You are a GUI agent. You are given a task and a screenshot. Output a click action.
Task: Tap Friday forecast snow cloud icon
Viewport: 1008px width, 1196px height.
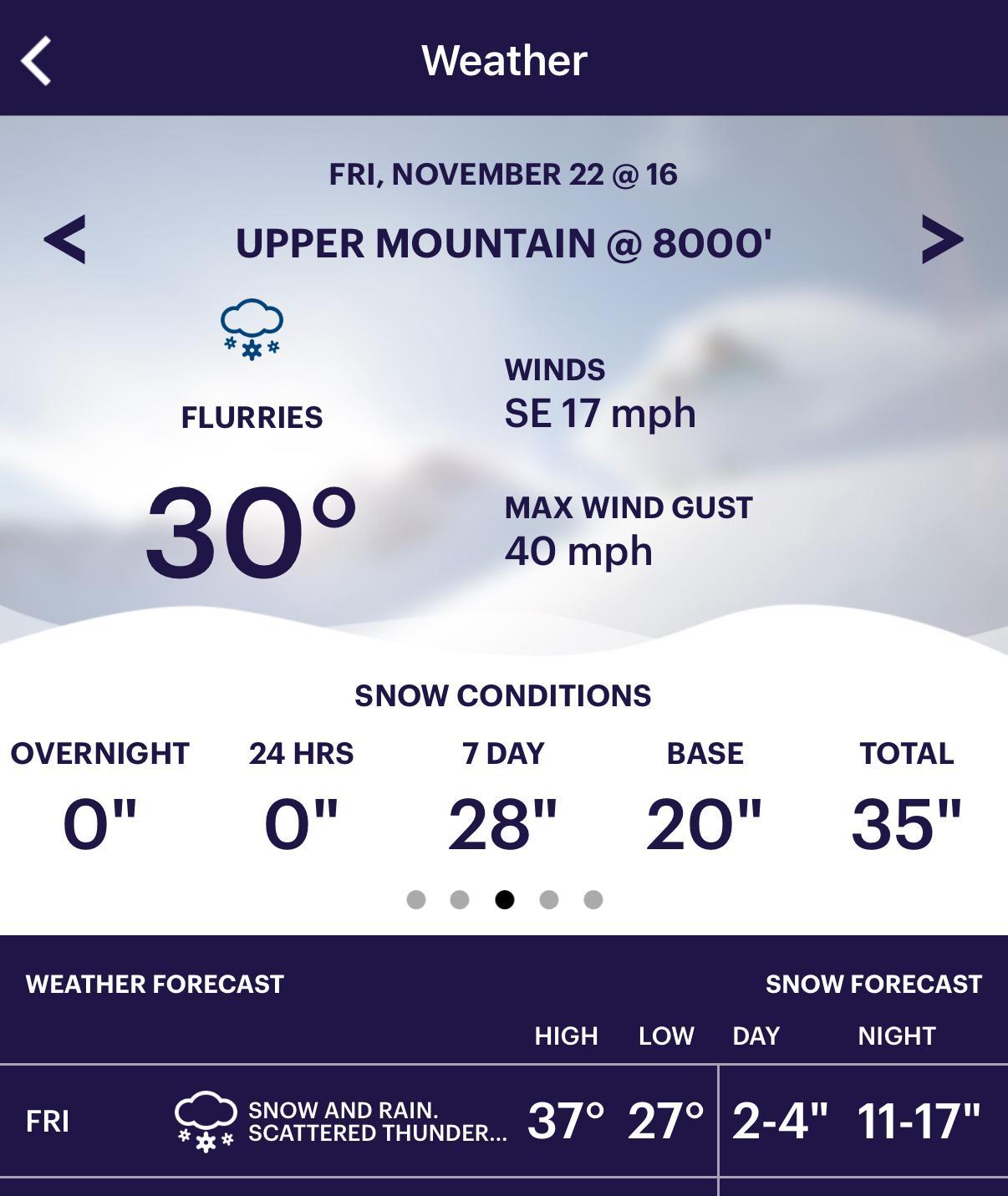(206, 1122)
